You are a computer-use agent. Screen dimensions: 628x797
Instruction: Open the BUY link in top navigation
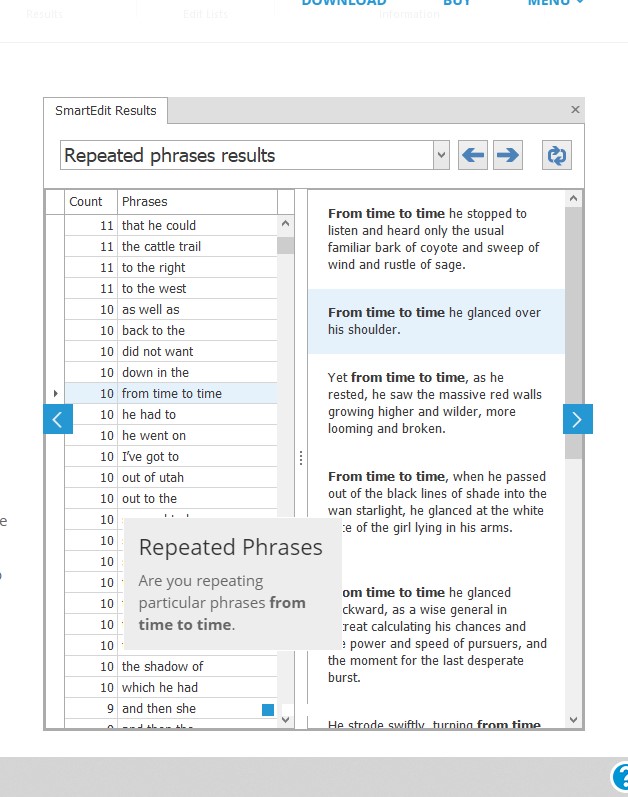click(x=457, y=3)
